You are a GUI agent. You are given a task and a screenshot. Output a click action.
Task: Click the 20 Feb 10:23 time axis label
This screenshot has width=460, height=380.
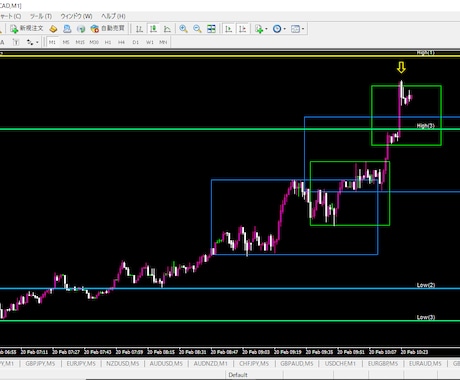tap(414, 352)
